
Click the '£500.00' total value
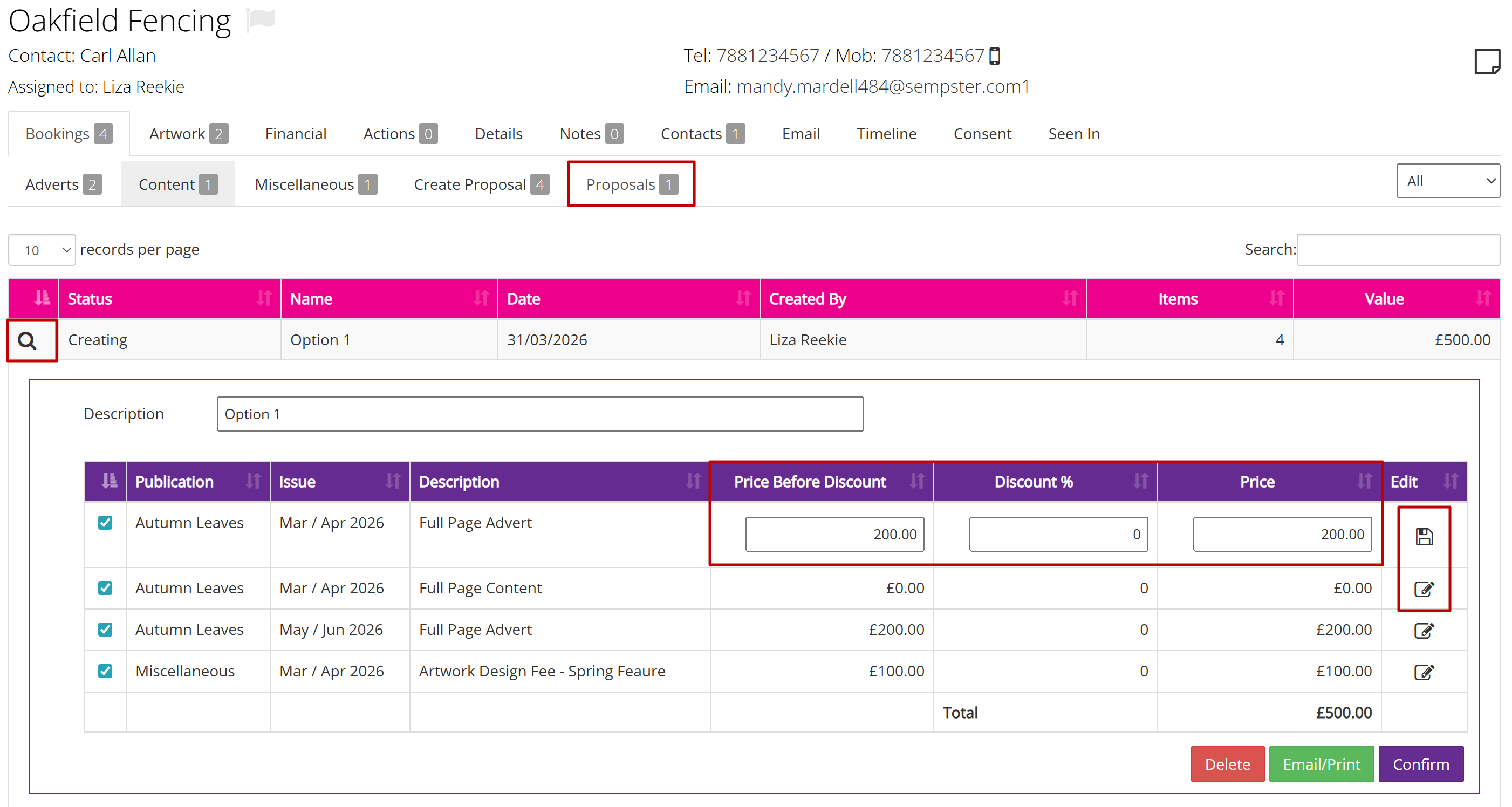pyautogui.click(x=1344, y=713)
